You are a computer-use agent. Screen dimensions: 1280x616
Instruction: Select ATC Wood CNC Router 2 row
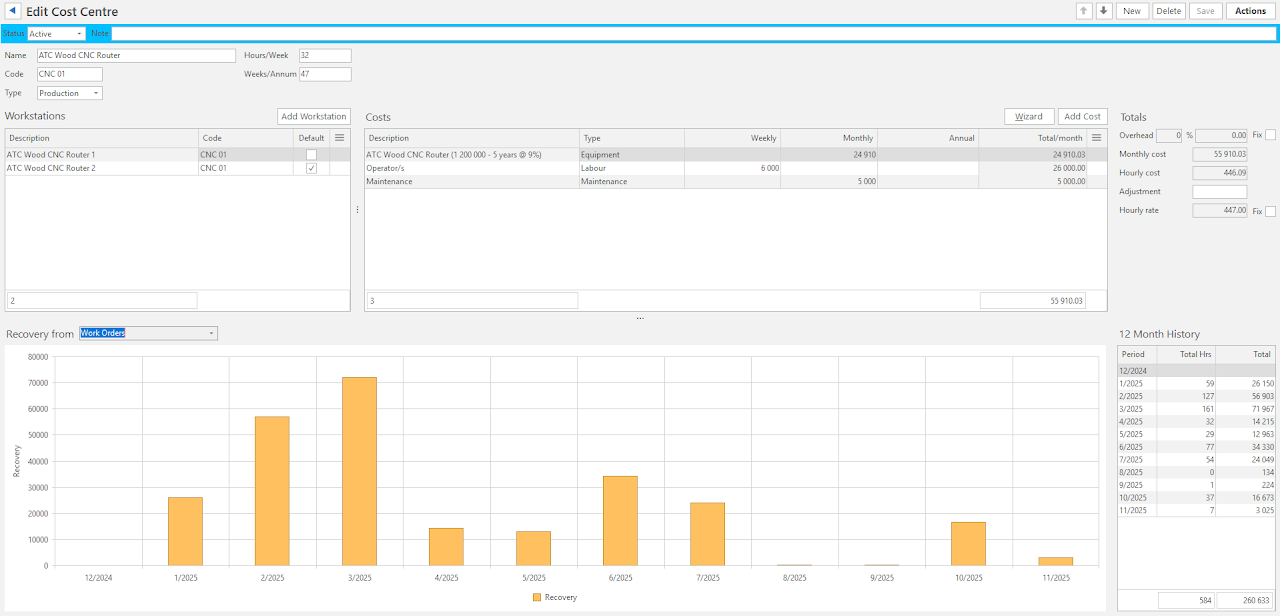[x=178, y=168]
